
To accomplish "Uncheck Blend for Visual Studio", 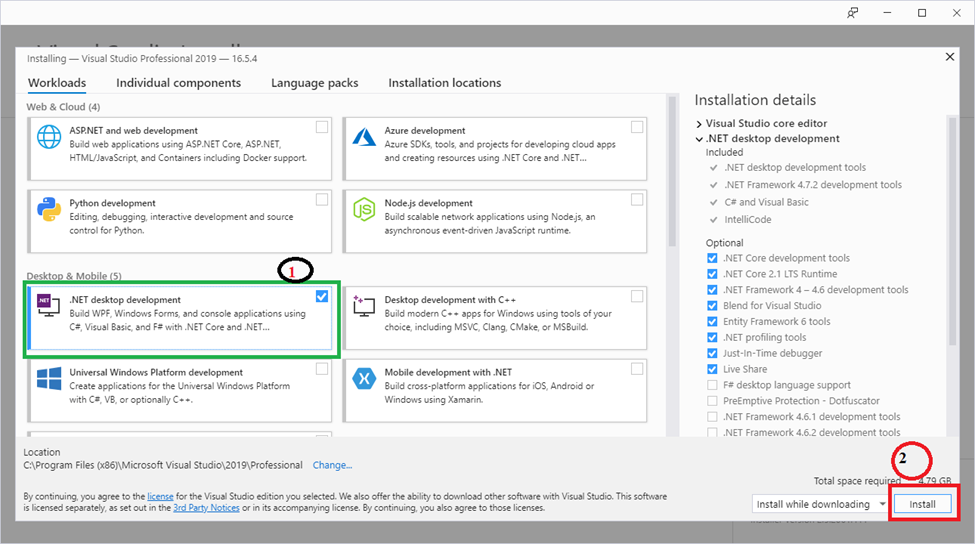I will (712, 305).
